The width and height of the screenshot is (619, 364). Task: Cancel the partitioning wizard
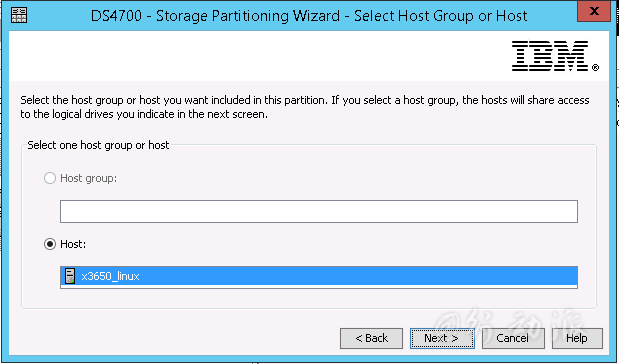(x=513, y=338)
